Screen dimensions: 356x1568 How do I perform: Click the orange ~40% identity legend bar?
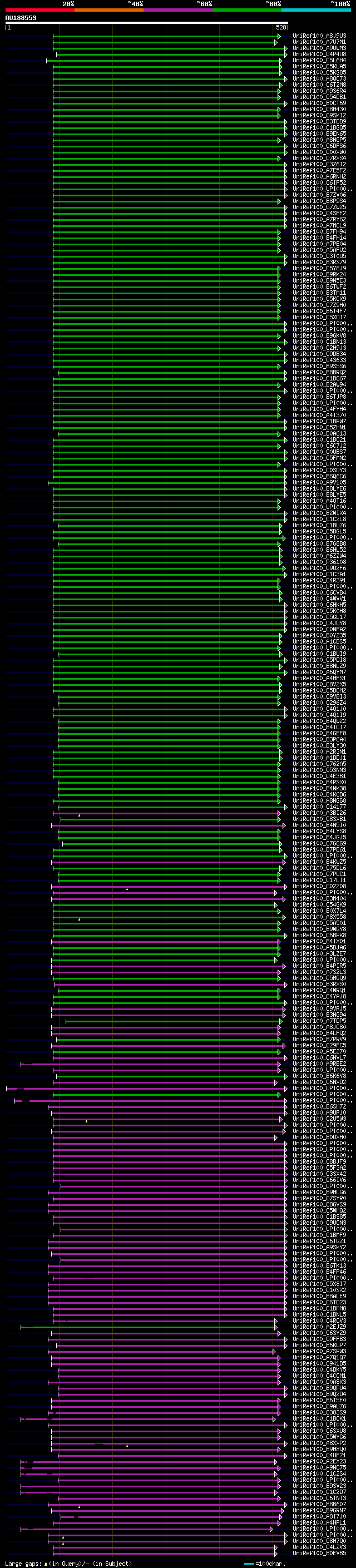109,10
